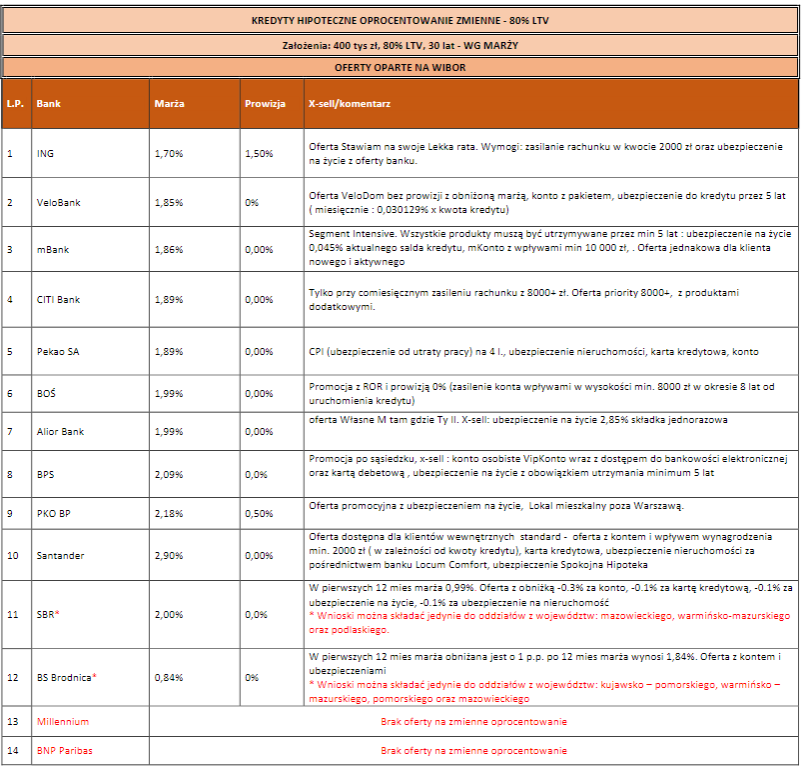This screenshot has width=802, height=767.
Task: Click the SBR* bank name cell
Action: pyautogui.click(x=48, y=614)
